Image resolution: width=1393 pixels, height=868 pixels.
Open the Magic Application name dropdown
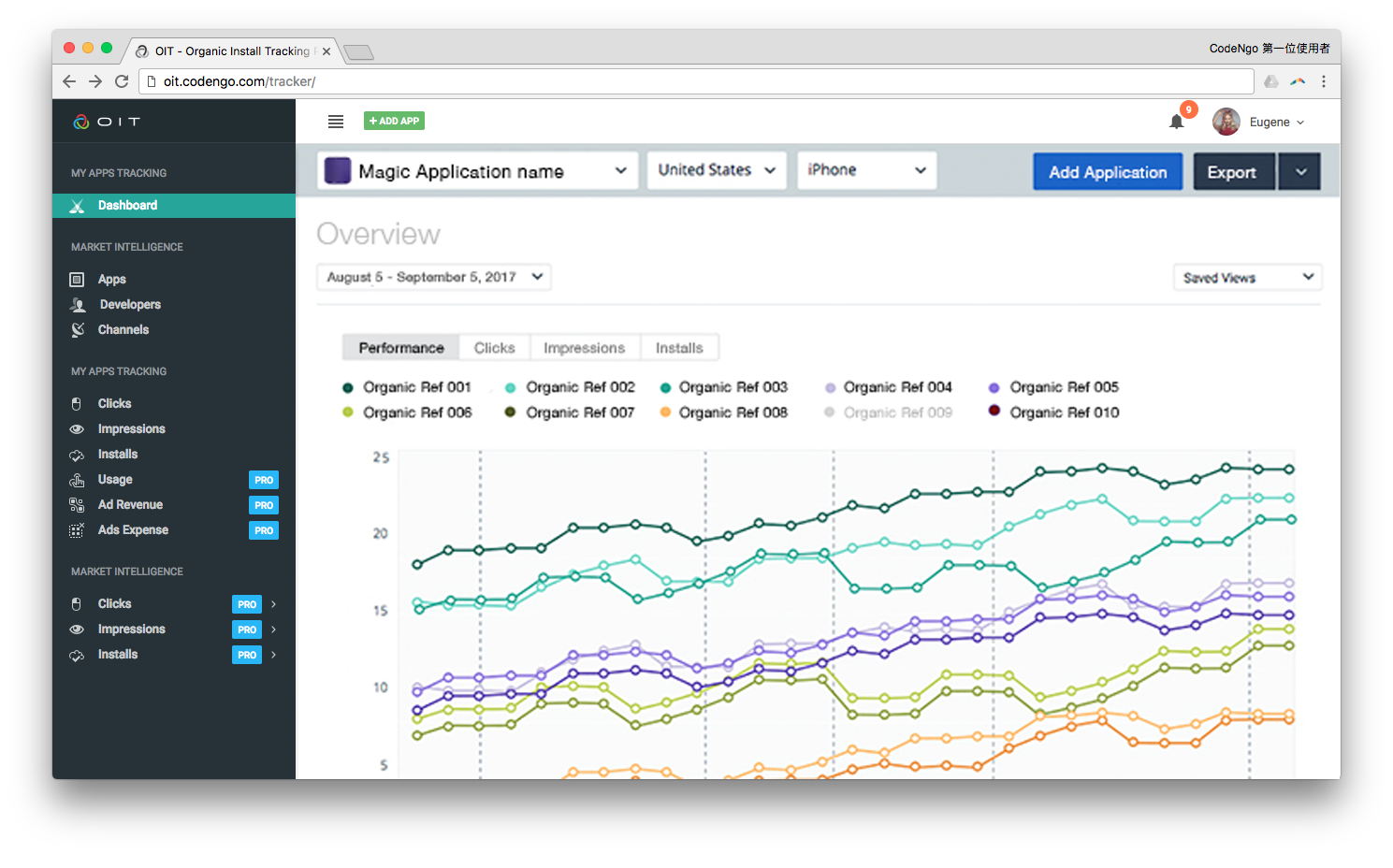[x=477, y=170]
